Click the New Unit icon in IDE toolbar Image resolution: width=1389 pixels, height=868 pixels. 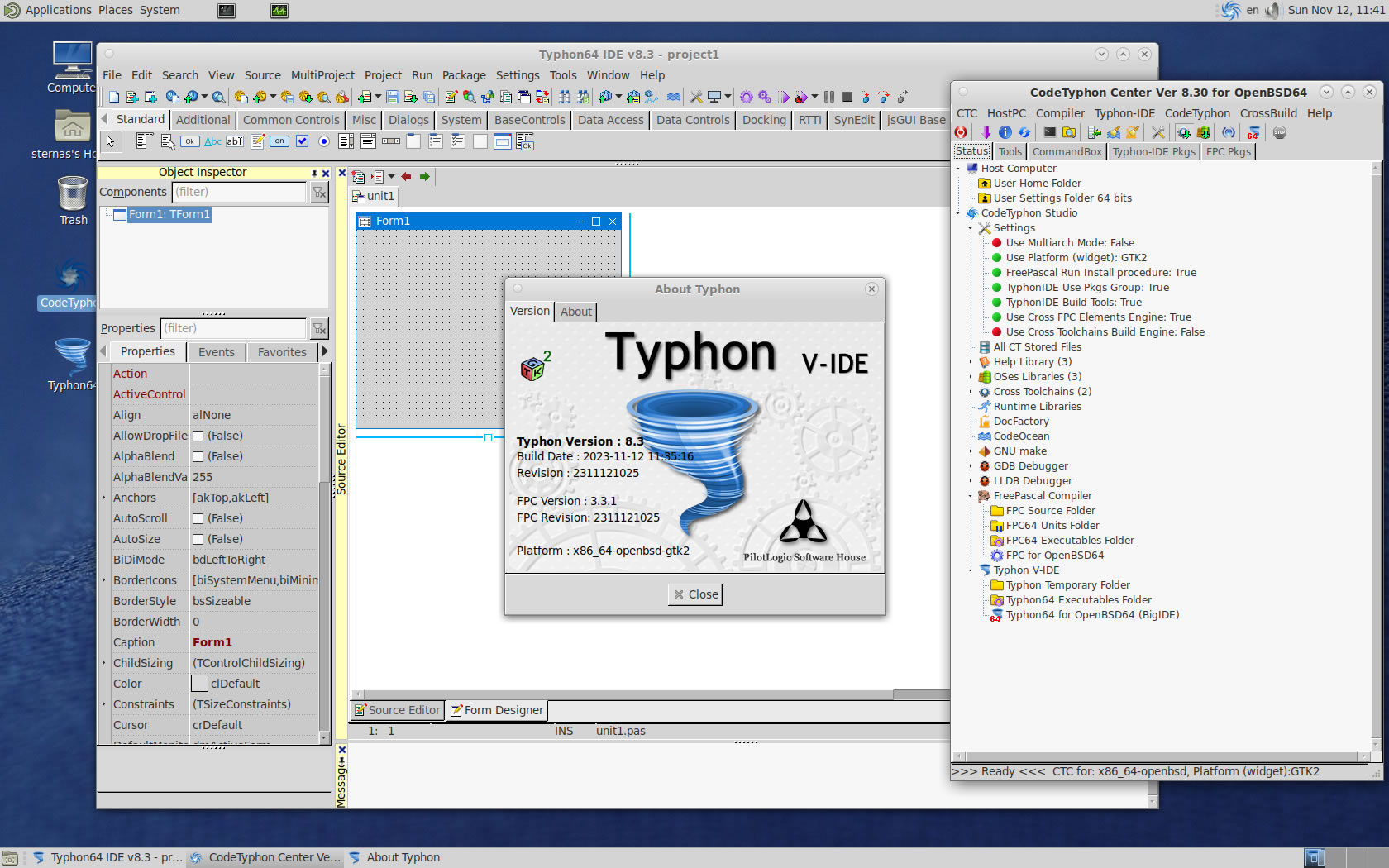pos(132,97)
